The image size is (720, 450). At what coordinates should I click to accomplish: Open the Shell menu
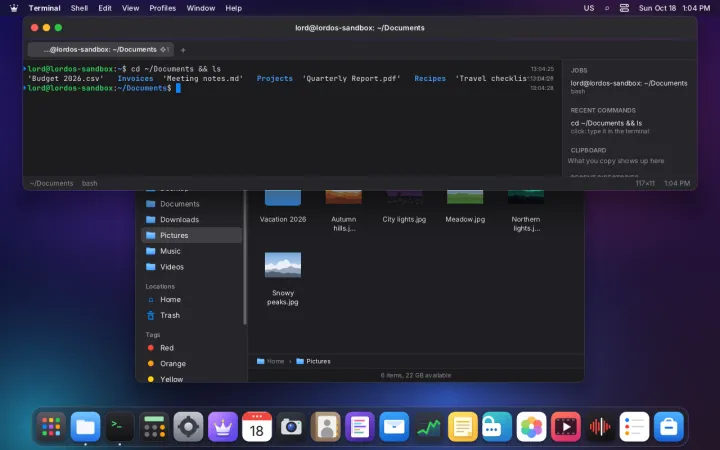[x=79, y=8]
